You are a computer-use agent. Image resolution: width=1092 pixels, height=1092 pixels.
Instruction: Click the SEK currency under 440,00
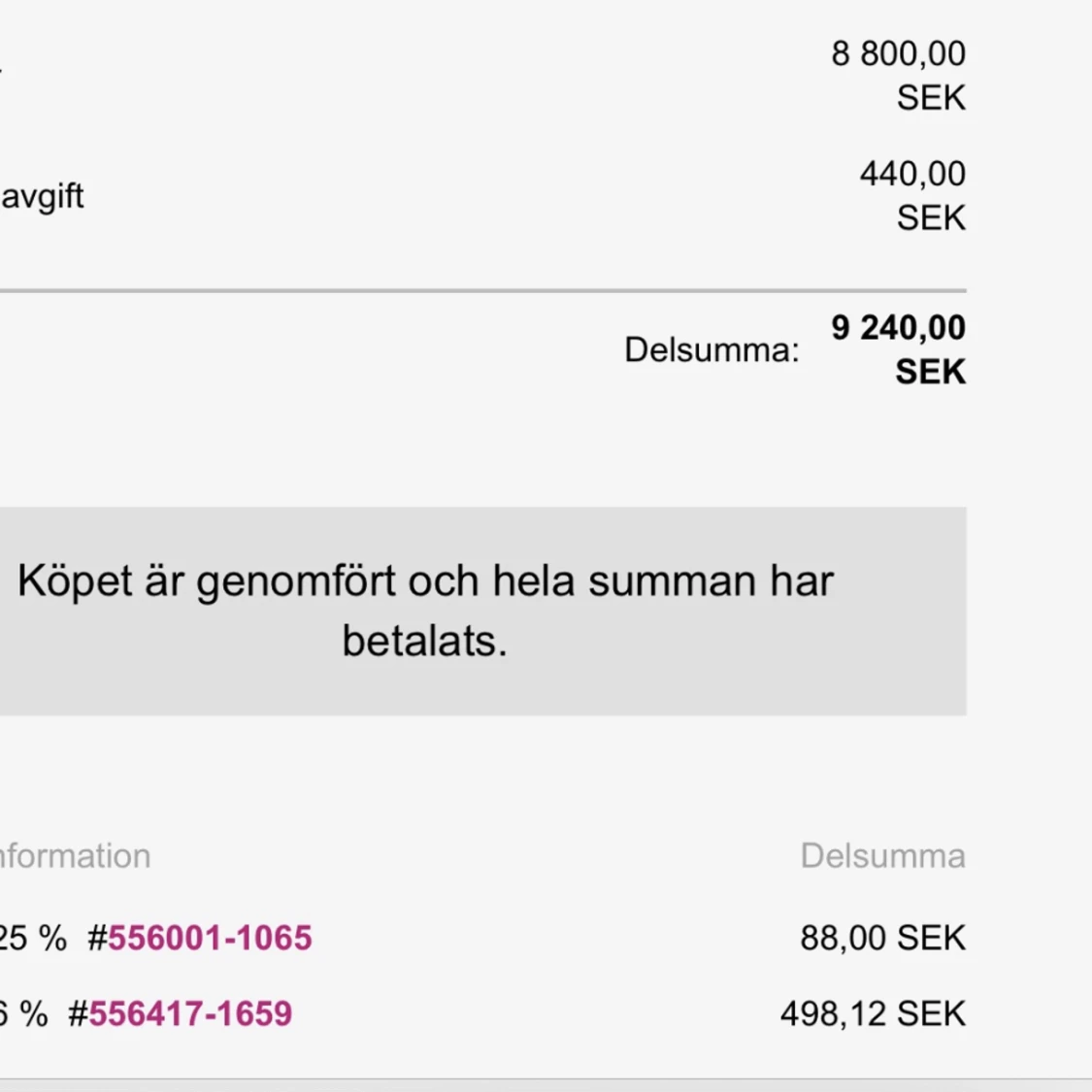click(x=931, y=218)
